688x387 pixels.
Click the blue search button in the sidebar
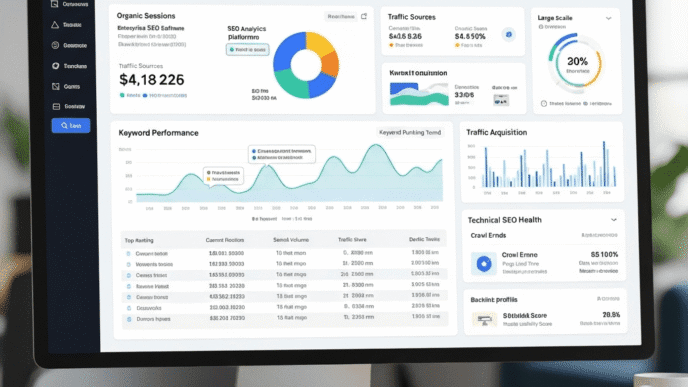(x=71, y=125)
